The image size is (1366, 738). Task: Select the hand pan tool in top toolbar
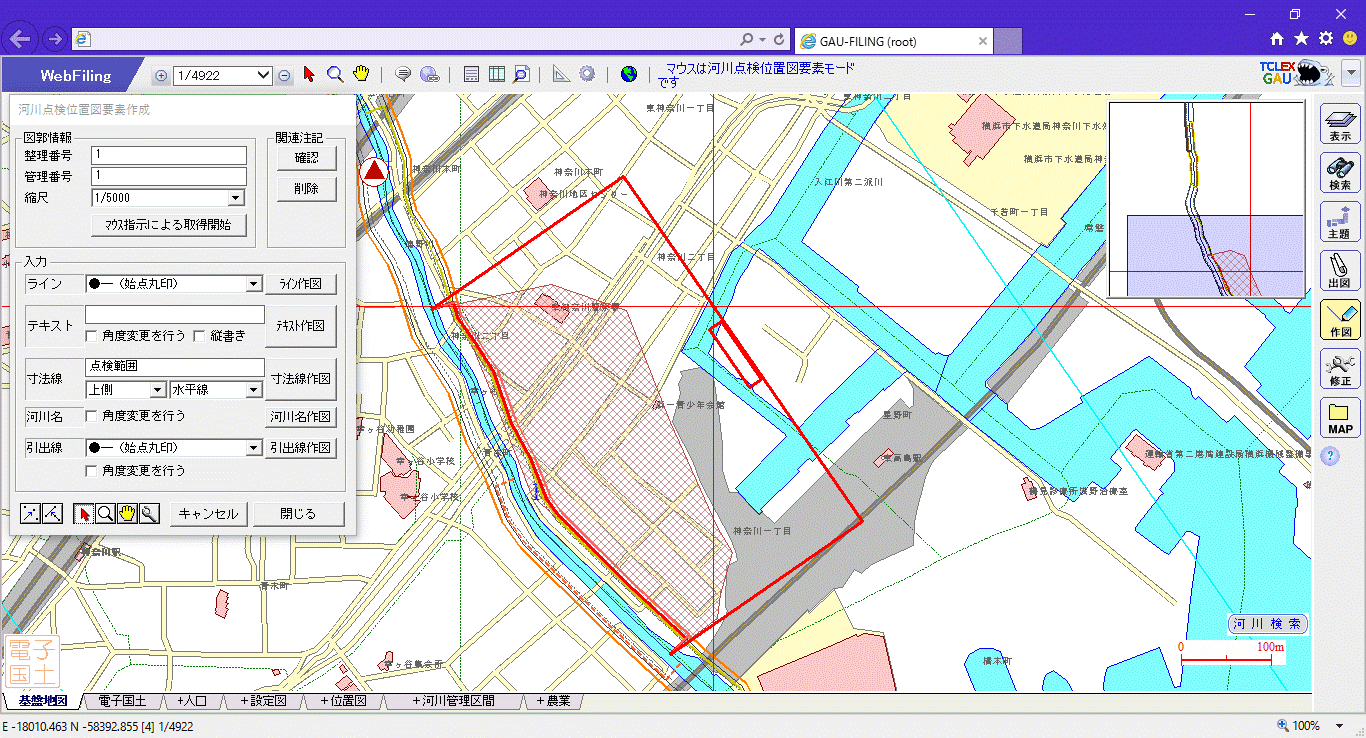(x=361, y=74)
